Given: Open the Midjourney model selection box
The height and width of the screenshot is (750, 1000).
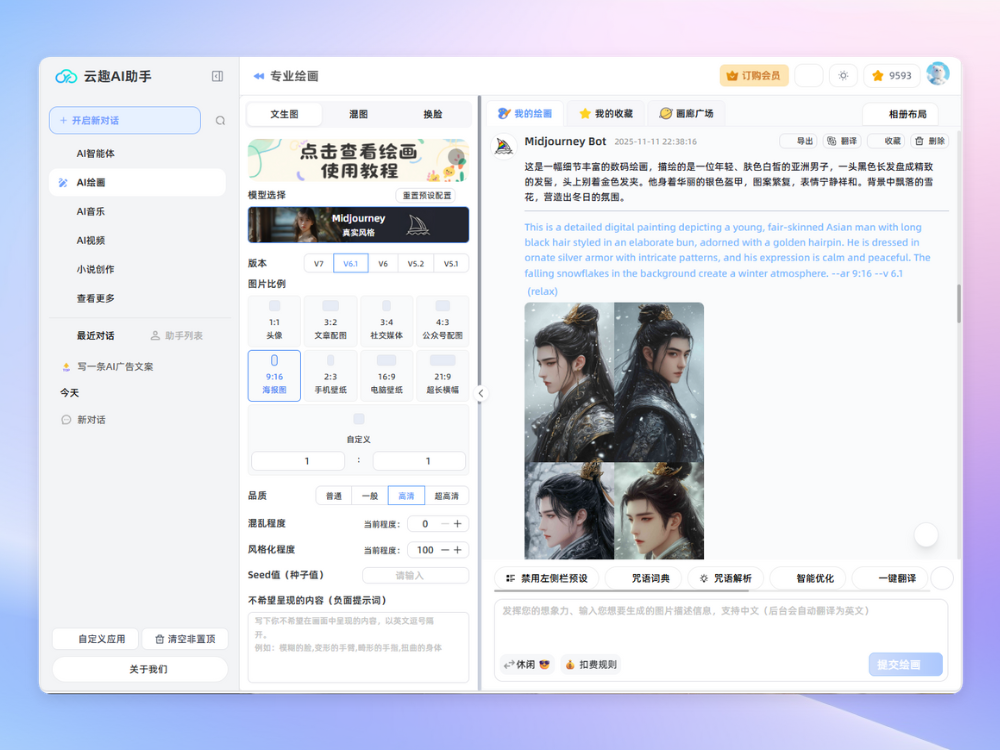Looking at the screenshot, I should tap(358, 225).
